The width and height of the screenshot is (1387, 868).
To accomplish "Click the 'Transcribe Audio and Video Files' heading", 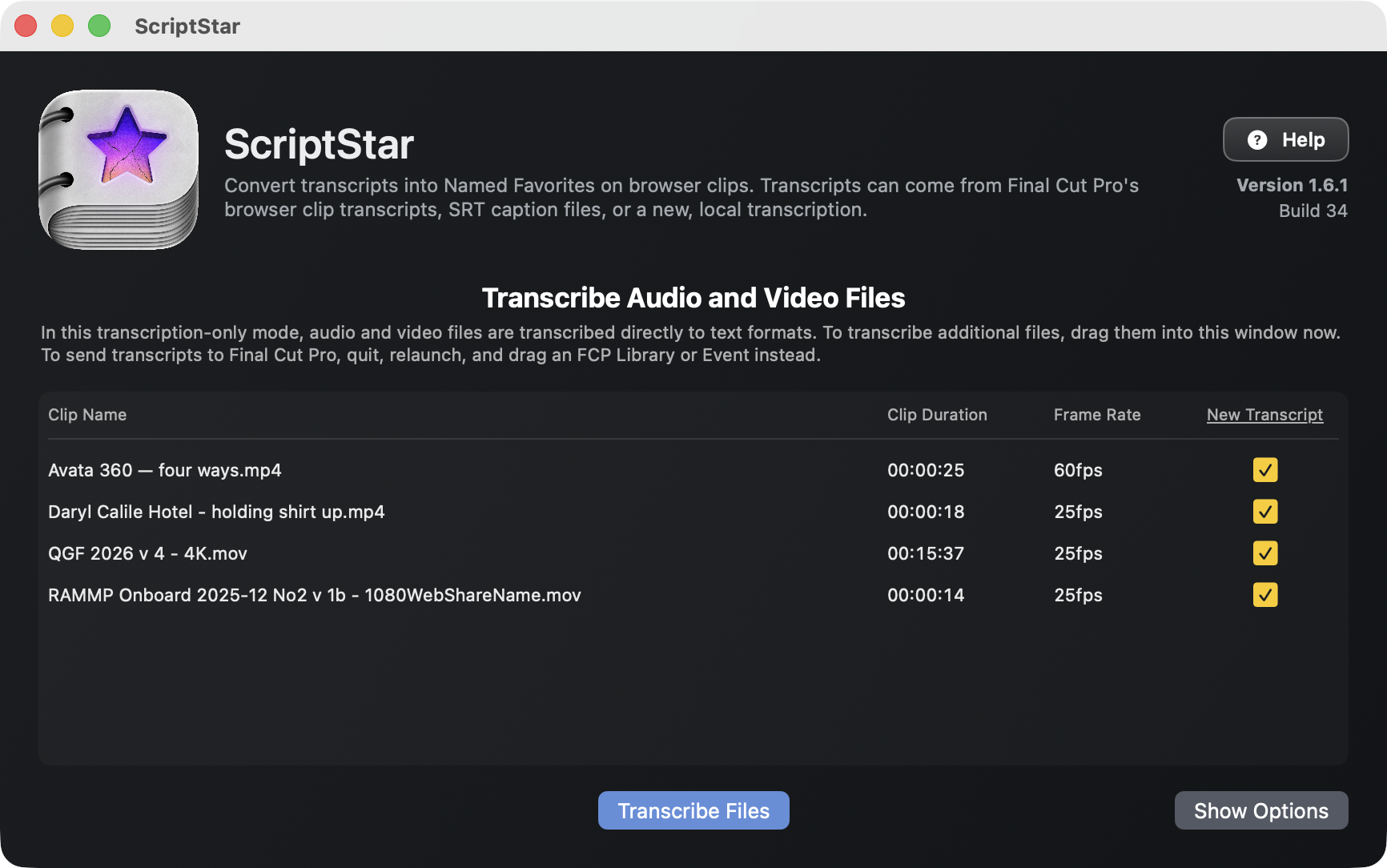I will tap(693, 298).
